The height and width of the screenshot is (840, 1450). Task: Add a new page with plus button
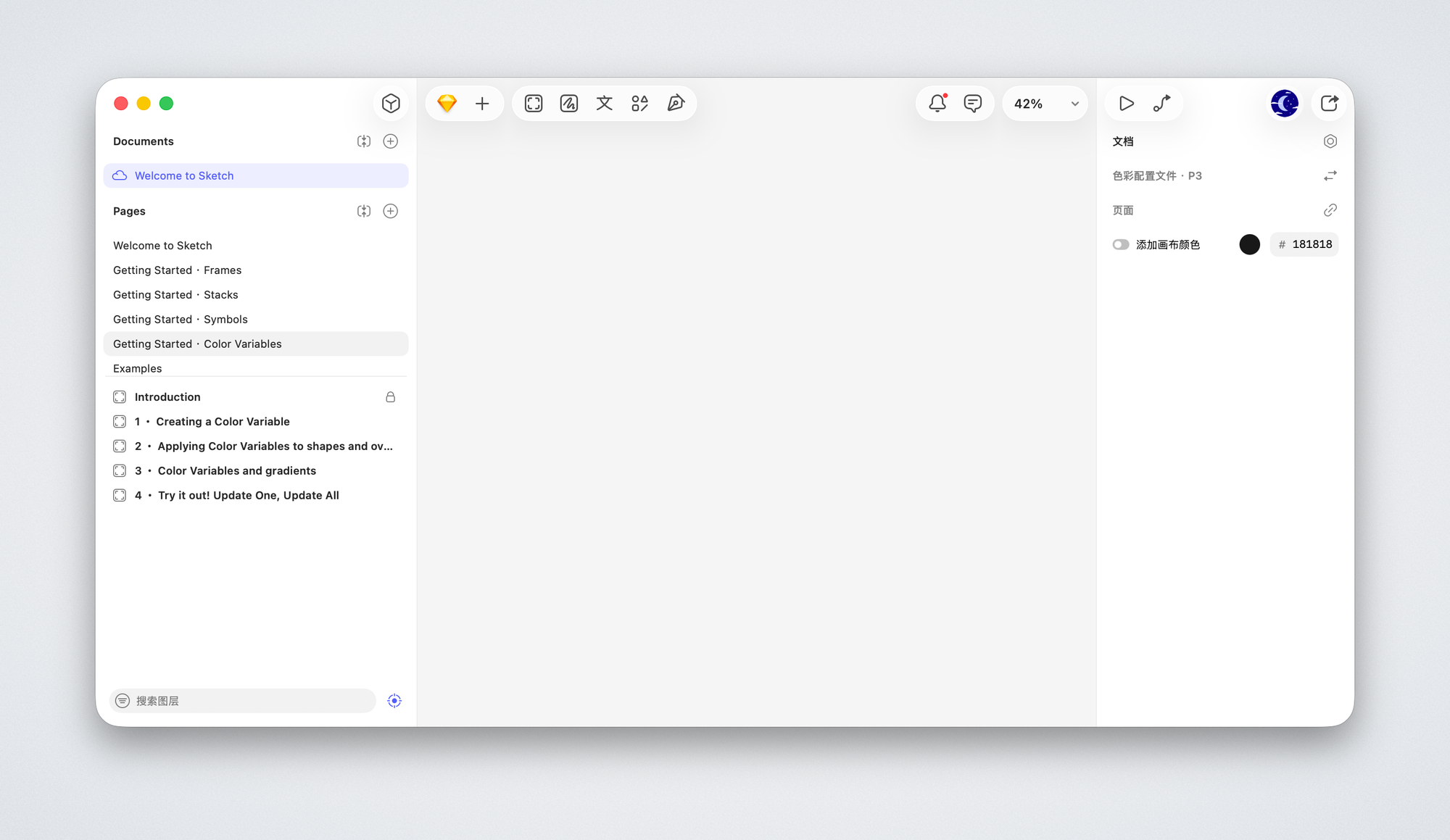click(x=390, y=211)
